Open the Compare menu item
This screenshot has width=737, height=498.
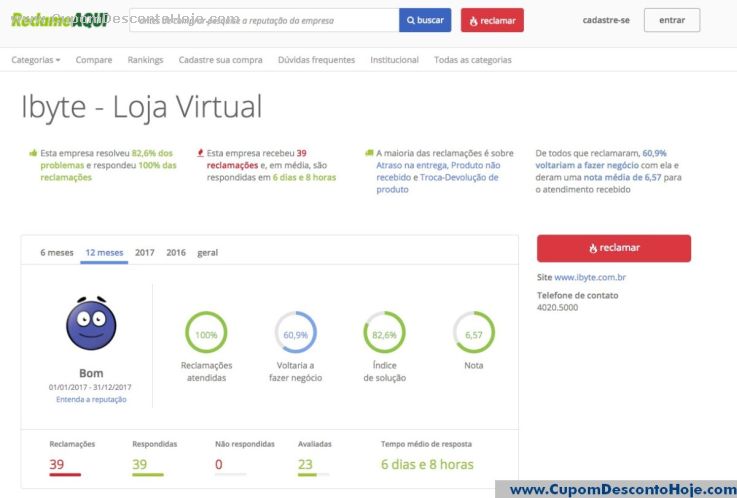(94, 60)
